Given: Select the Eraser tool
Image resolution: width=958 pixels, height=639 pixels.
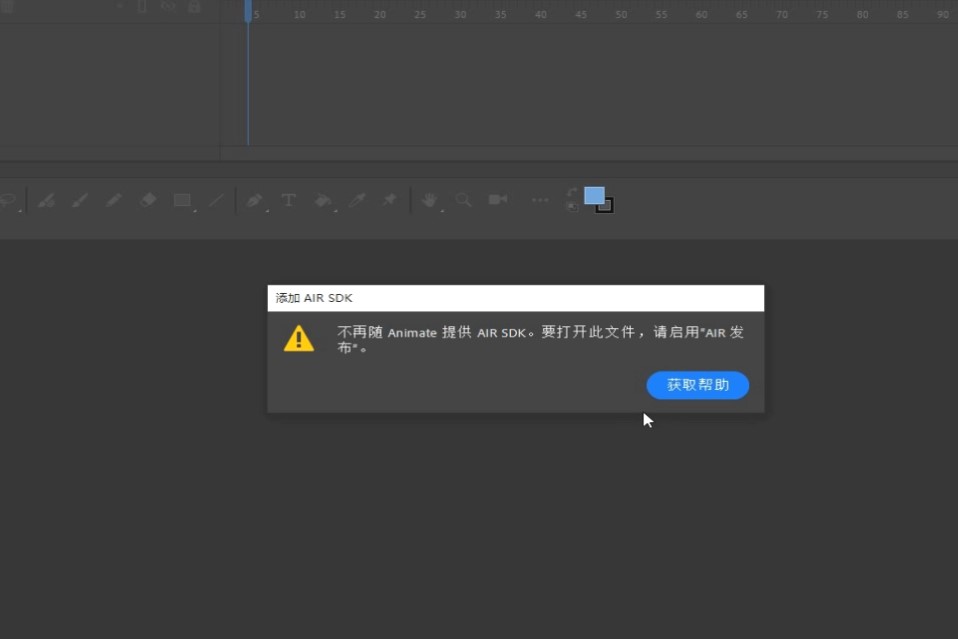Looking at the screenshot, I should point(148,200).
